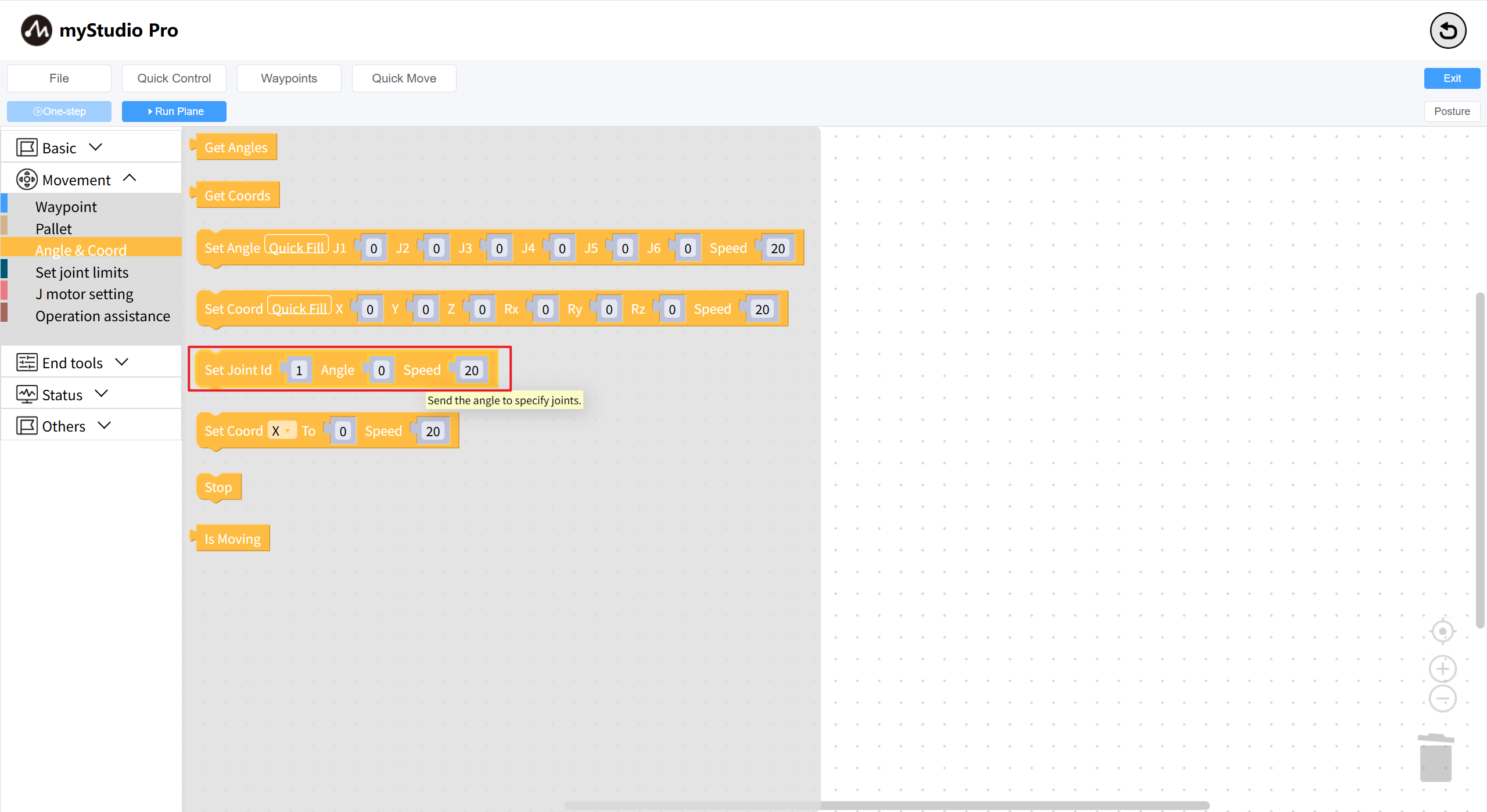Zoom out with the minus icon

1442,698
